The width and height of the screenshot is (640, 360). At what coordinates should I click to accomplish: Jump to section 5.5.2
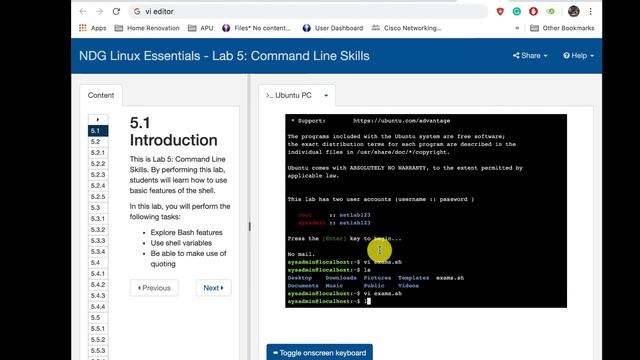(x=98, y=340)
